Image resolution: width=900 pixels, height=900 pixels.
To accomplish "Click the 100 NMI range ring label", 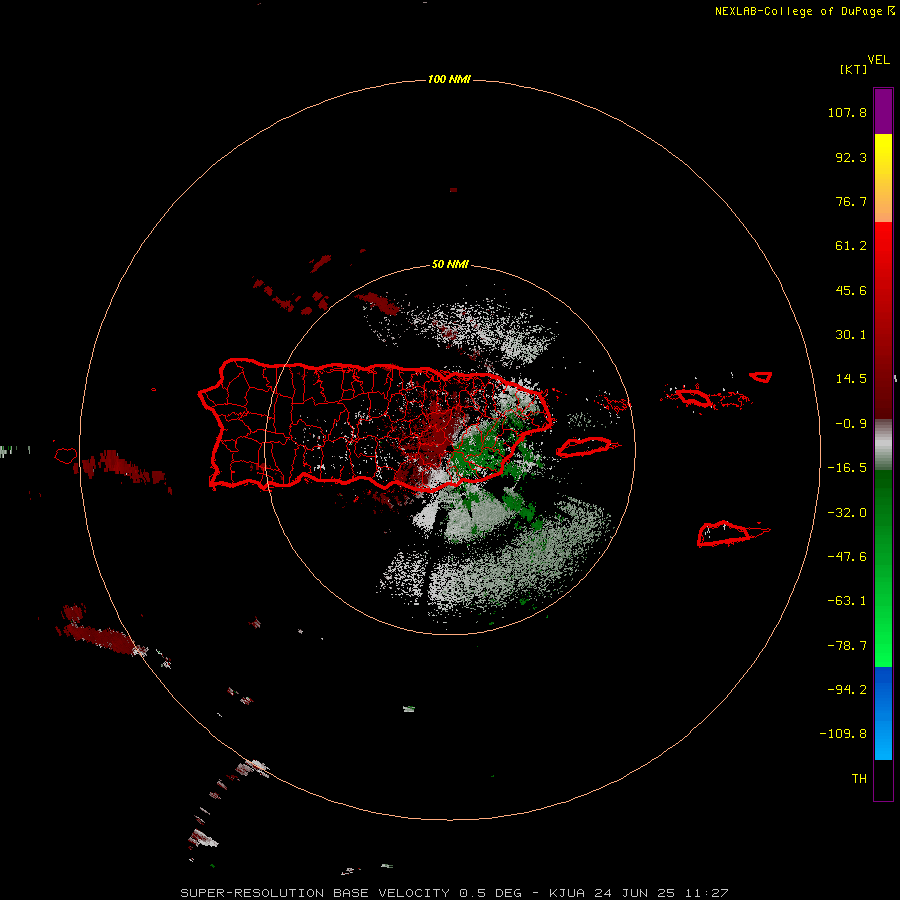I will tap(449, 79).
